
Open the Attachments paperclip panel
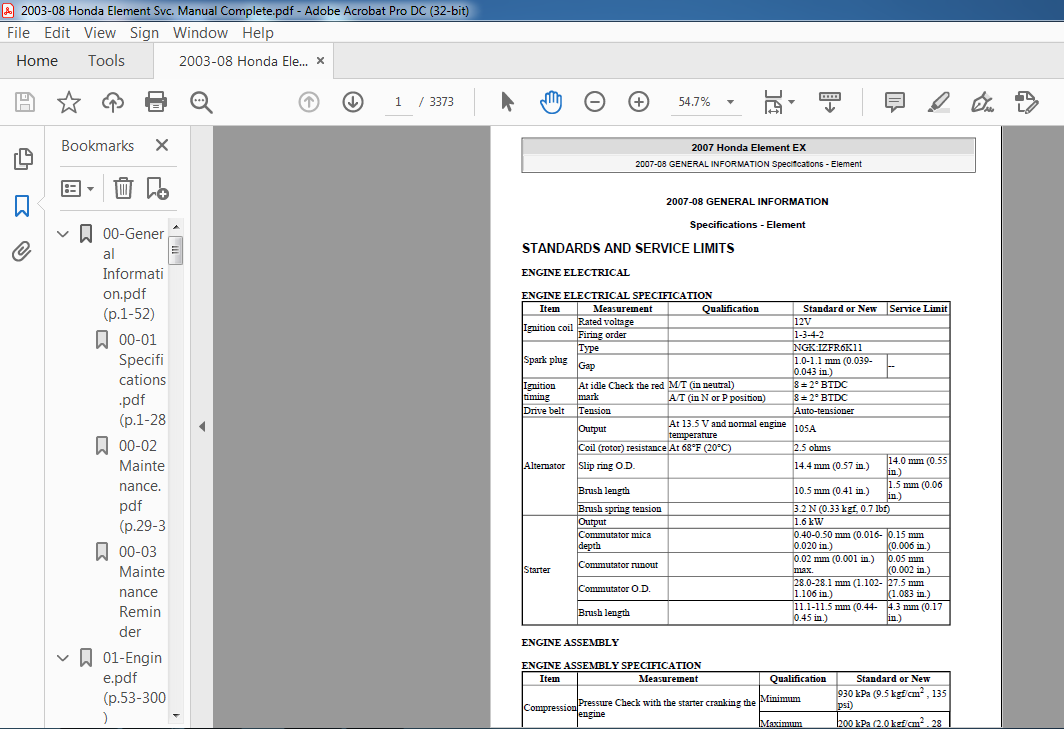click(22, 252)
